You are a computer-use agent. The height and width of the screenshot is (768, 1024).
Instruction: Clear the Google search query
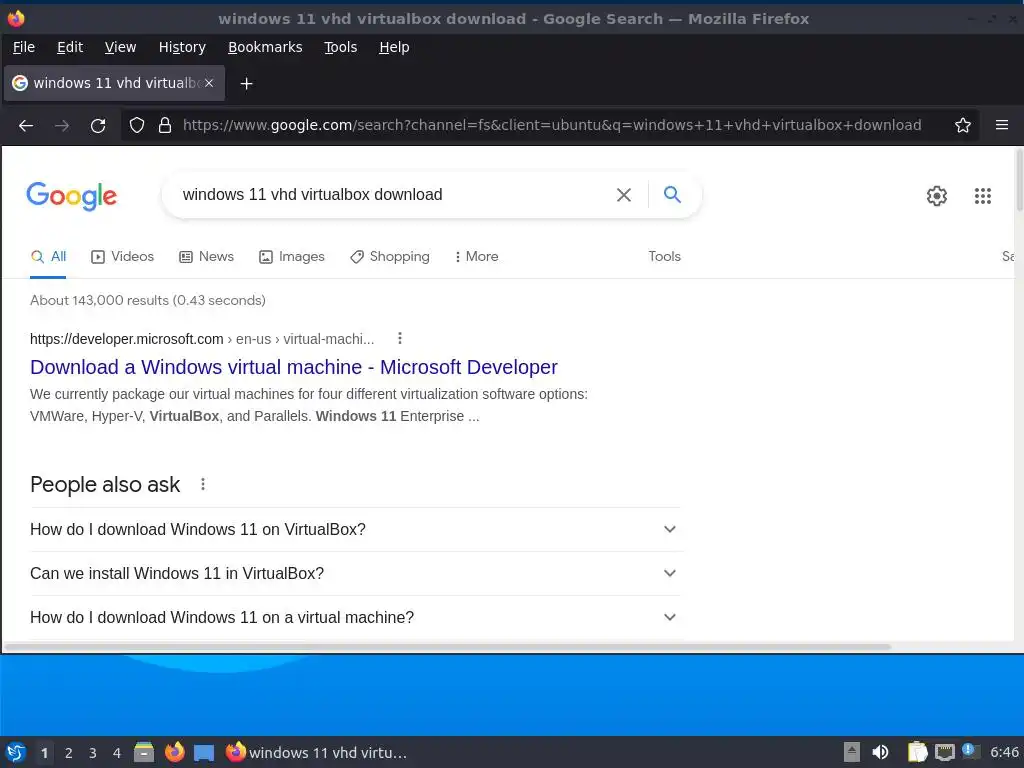(x=624, y=195)
